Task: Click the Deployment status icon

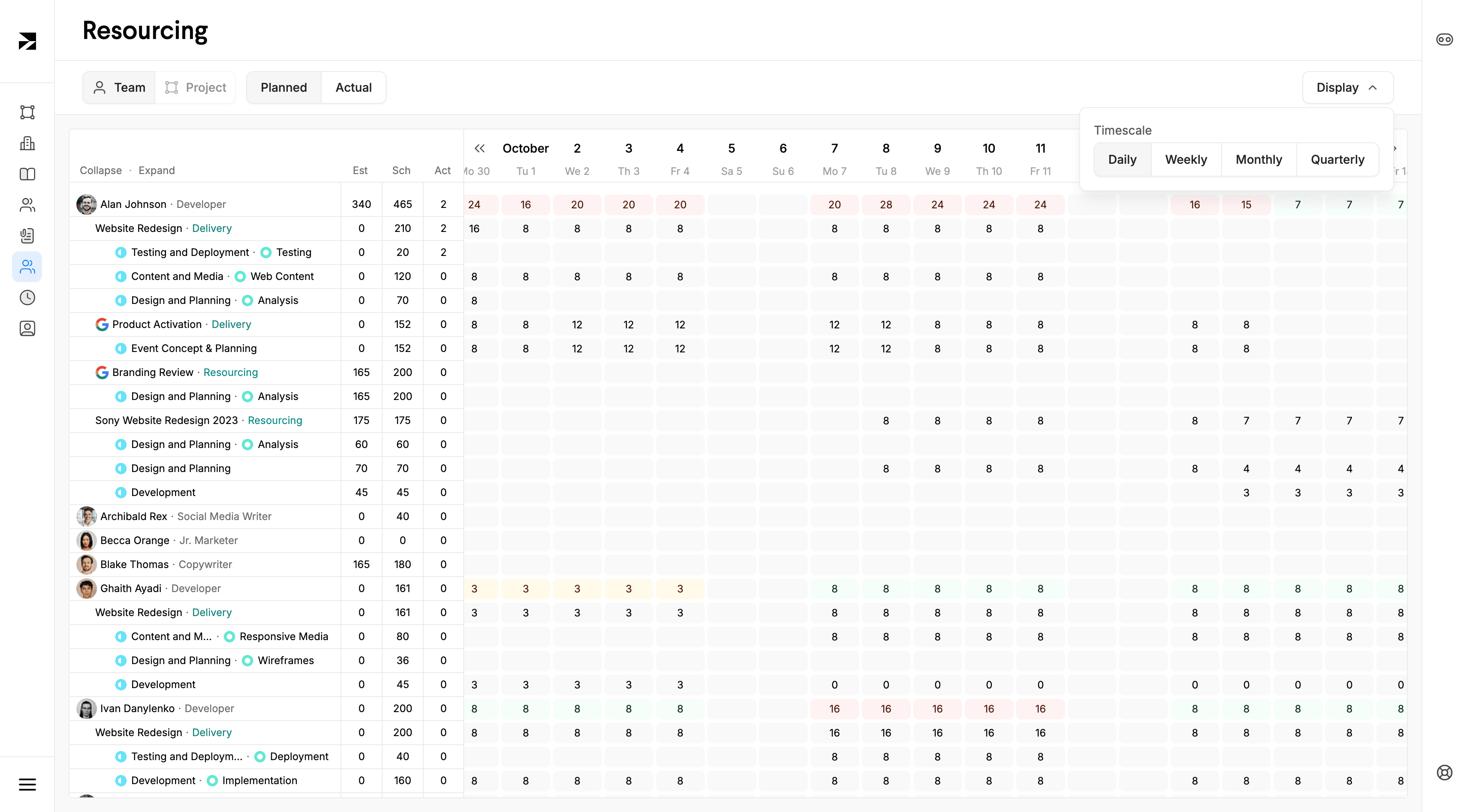Action: [x=260, y=757]
